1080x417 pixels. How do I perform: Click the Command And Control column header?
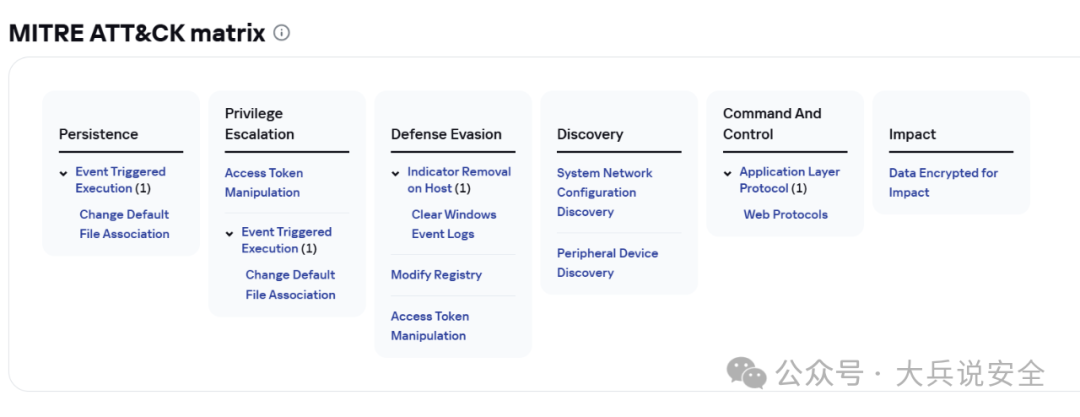pos(772,124)
